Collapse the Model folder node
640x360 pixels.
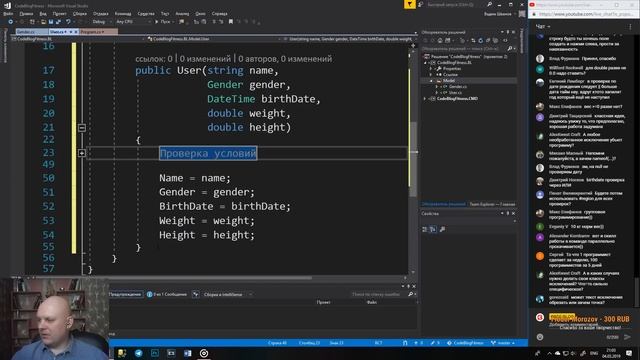click(431, 81)
